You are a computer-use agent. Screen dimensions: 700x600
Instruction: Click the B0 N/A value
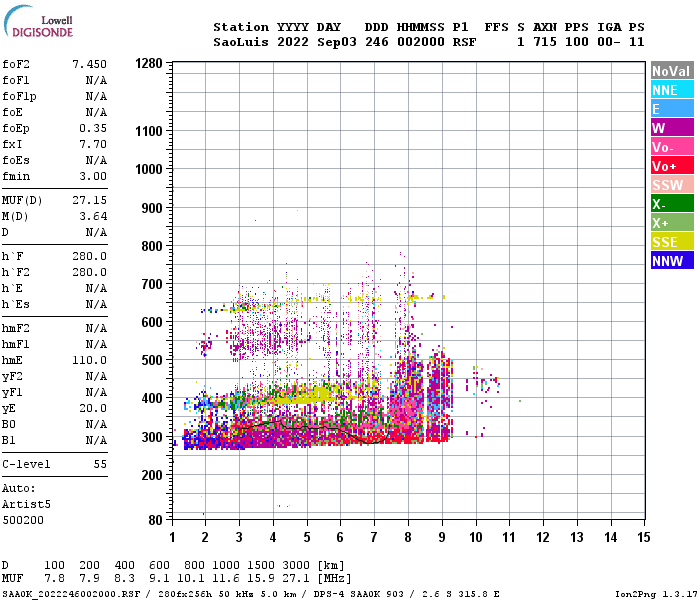(96, 424)
